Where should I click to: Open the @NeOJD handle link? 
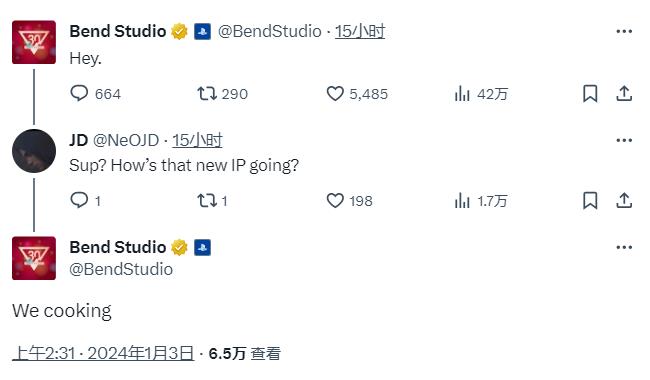(x=126, y=140)
